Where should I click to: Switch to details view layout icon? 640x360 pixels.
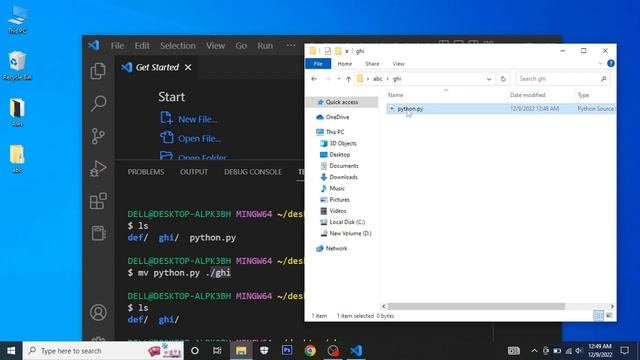pos(598,316)
